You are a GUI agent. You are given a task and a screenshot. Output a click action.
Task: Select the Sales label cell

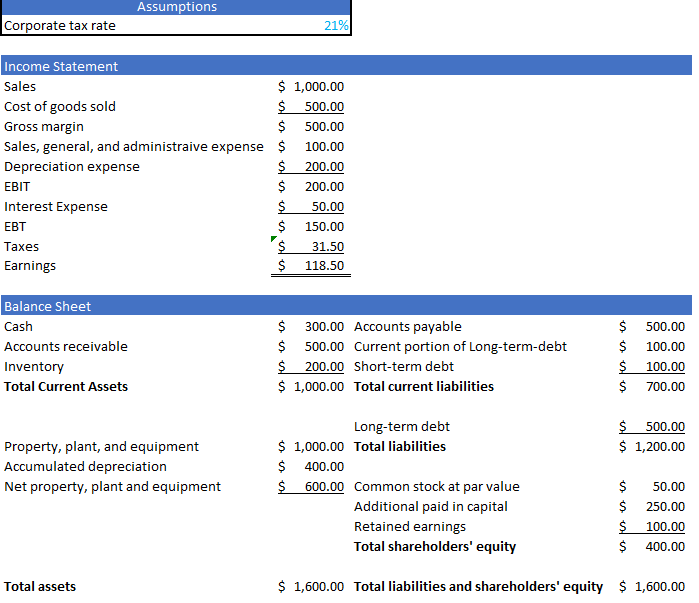point(20,86)
